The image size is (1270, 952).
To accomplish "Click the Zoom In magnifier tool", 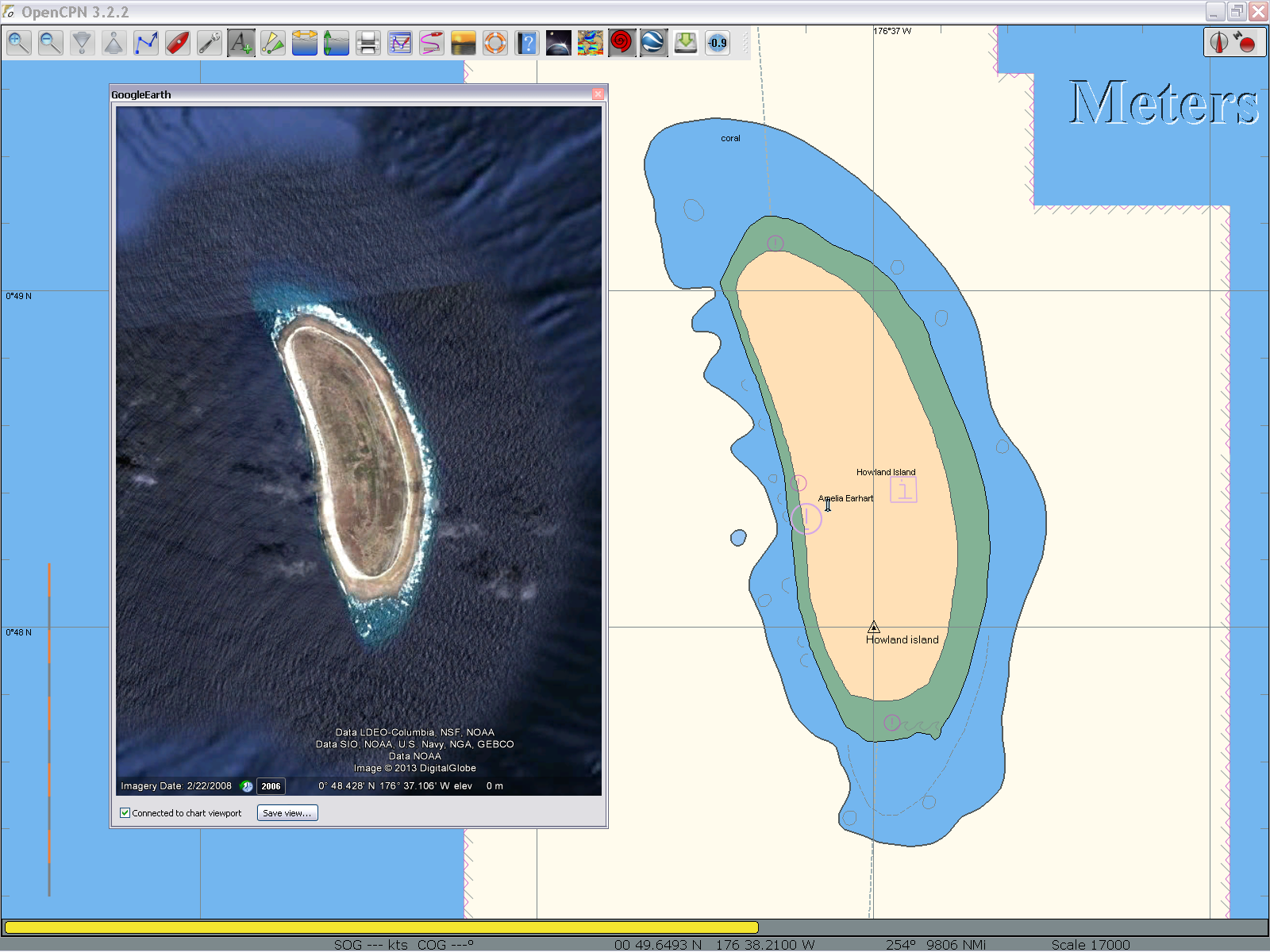I will (19, 43).
